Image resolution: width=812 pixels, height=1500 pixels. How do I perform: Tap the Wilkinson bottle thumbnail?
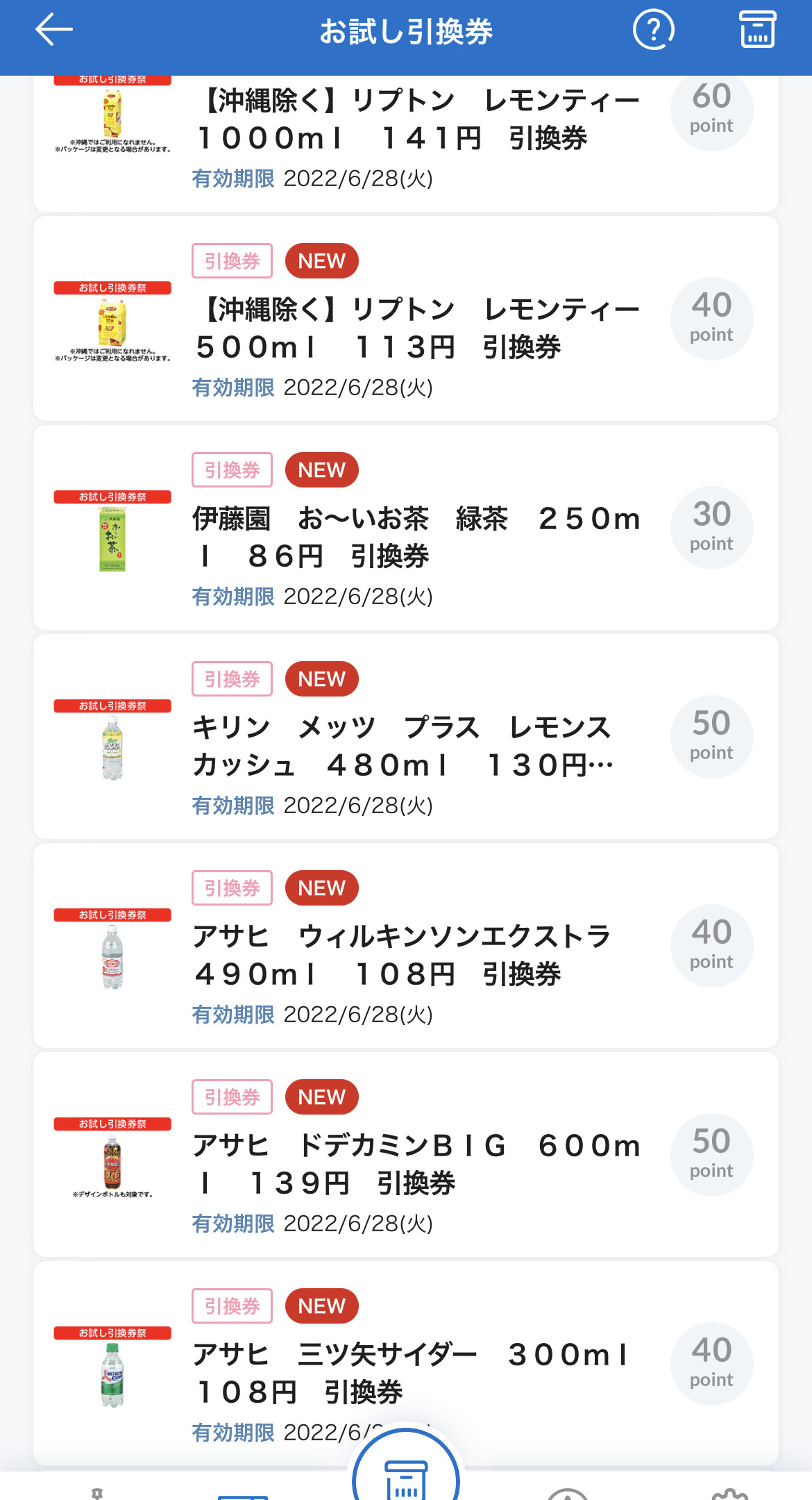click(x=112, y=958)
